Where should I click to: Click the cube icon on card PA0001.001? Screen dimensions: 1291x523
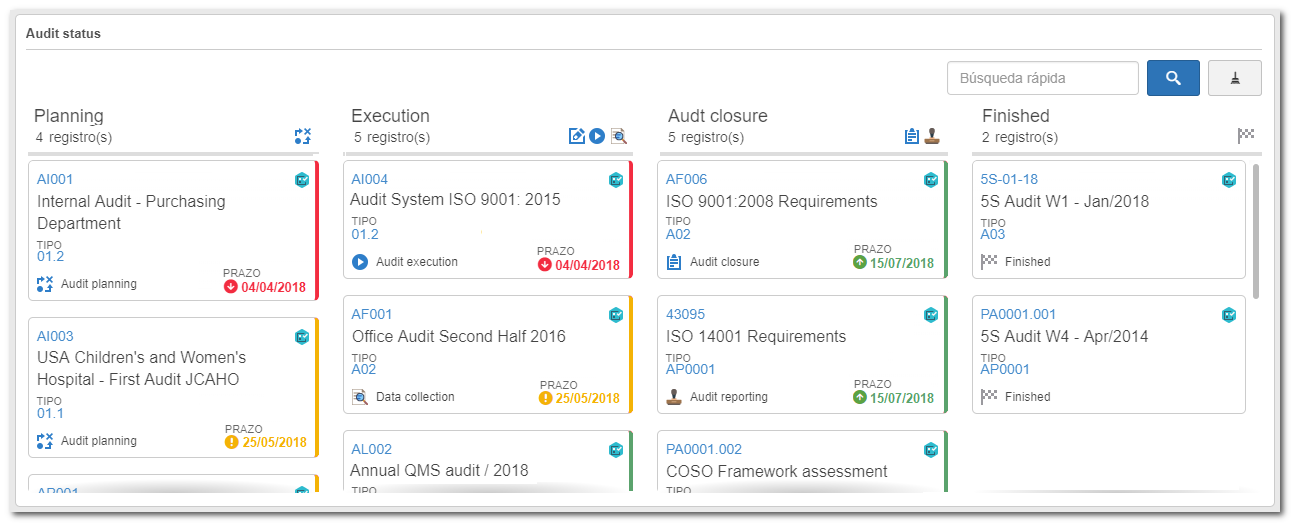(1229, 315)
